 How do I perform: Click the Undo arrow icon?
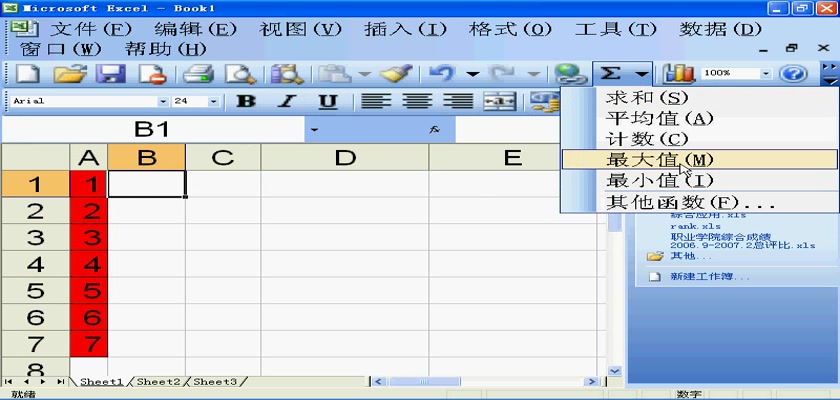pos(442,74)
